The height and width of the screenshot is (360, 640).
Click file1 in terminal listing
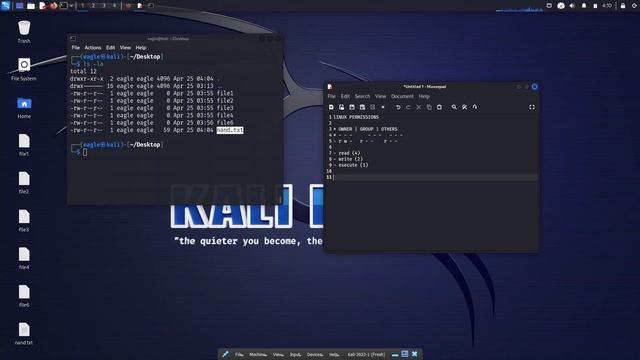225,93
